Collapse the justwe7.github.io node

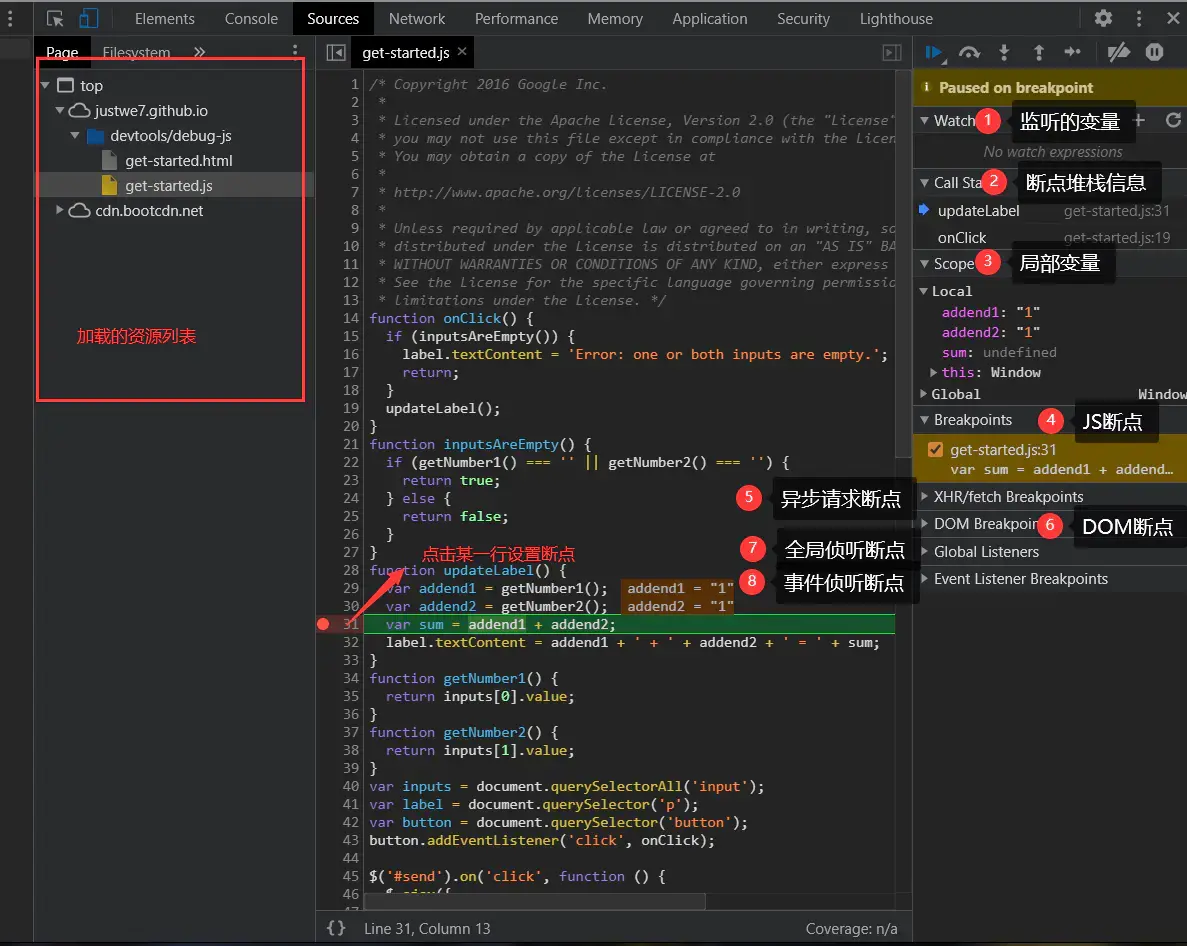click(60, 110)
